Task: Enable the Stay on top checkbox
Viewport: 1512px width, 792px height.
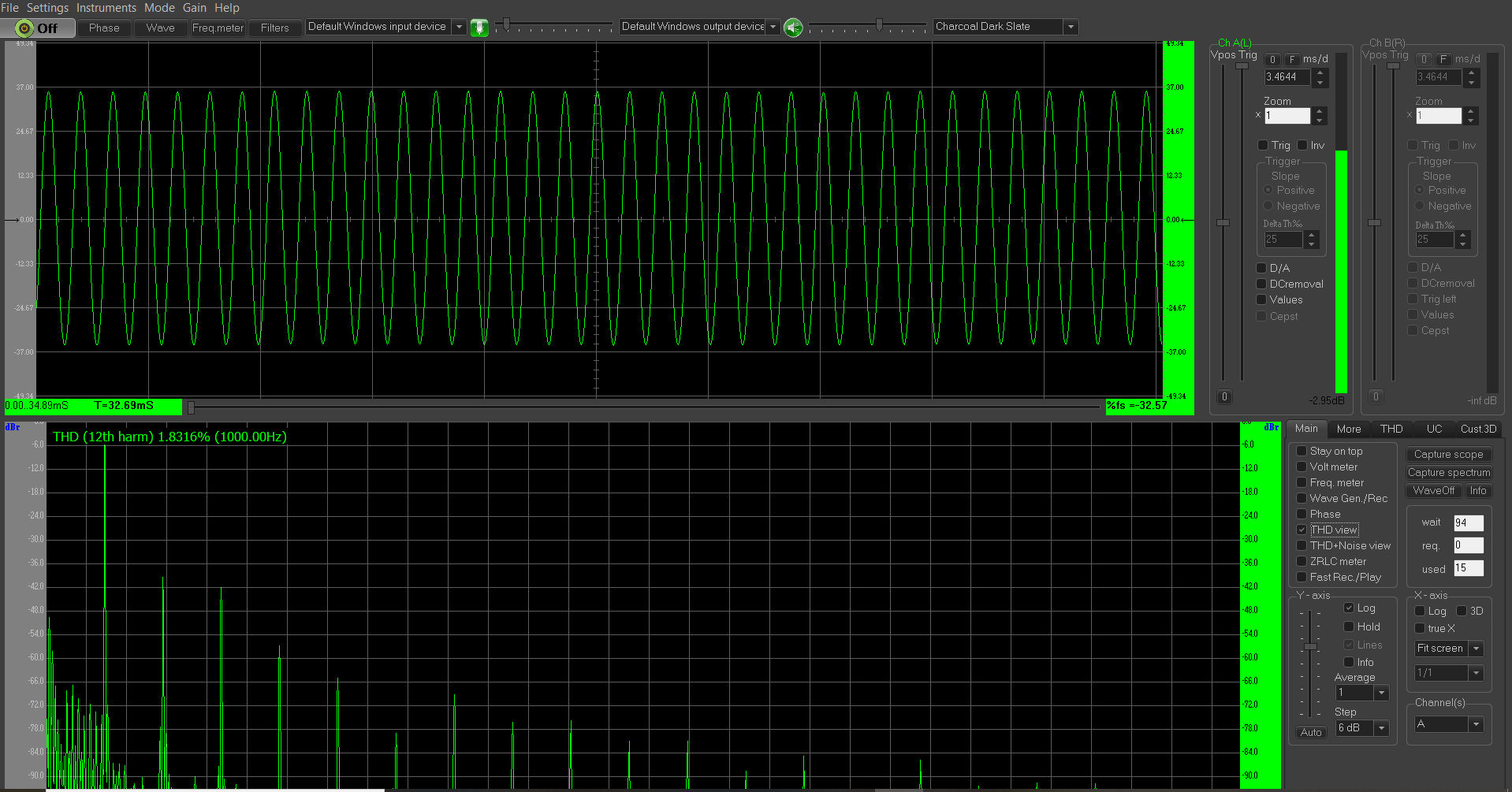Action: tap(1302, 451)
